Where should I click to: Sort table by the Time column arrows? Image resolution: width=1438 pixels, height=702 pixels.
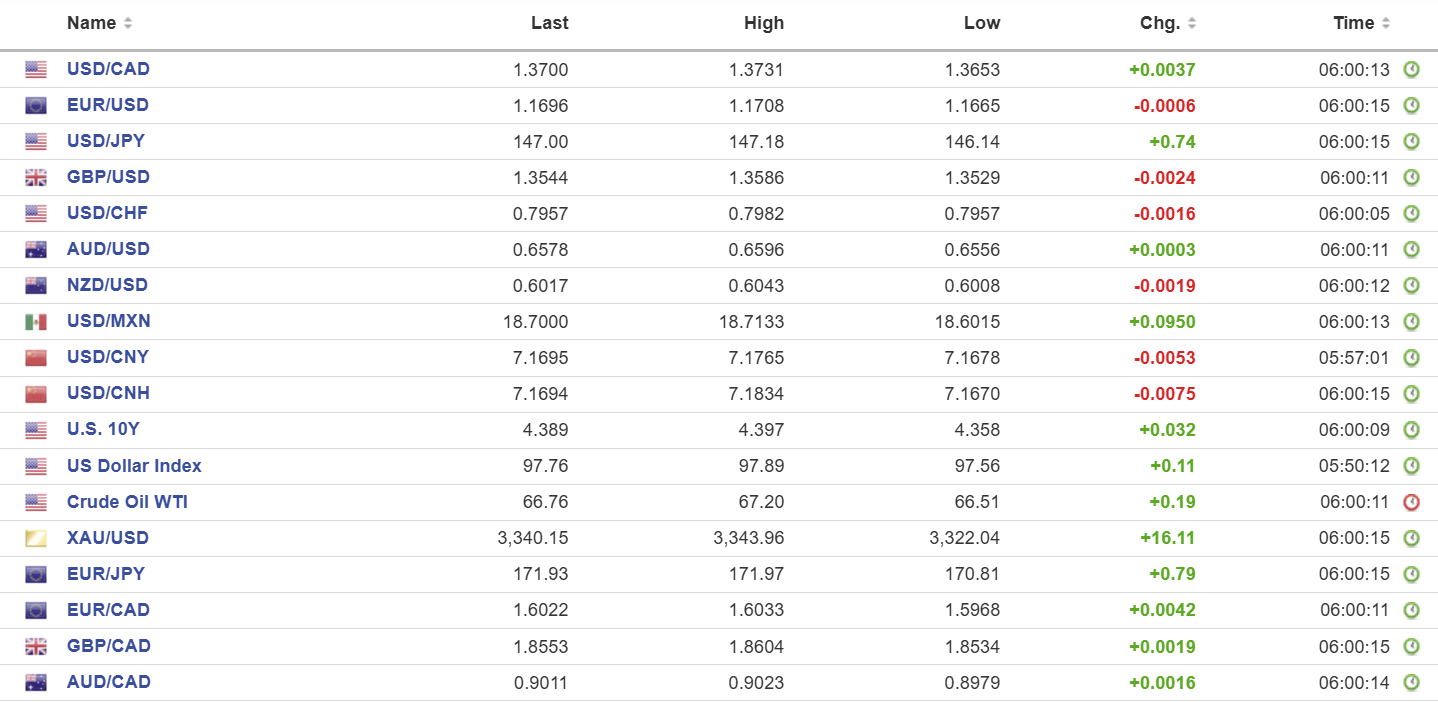pyautogui.click(x=1385, y=23)
